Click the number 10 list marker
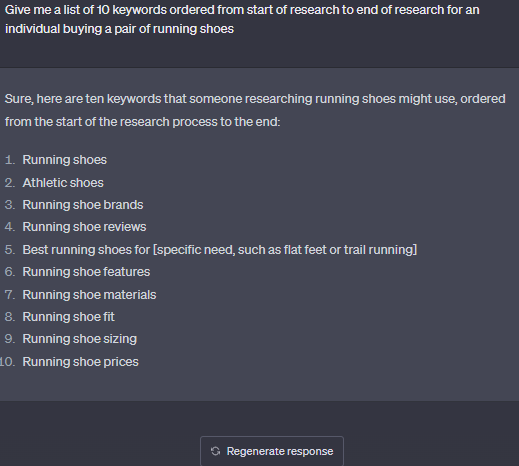The height and width of the screenshot is (466, 519). [7, 362]
